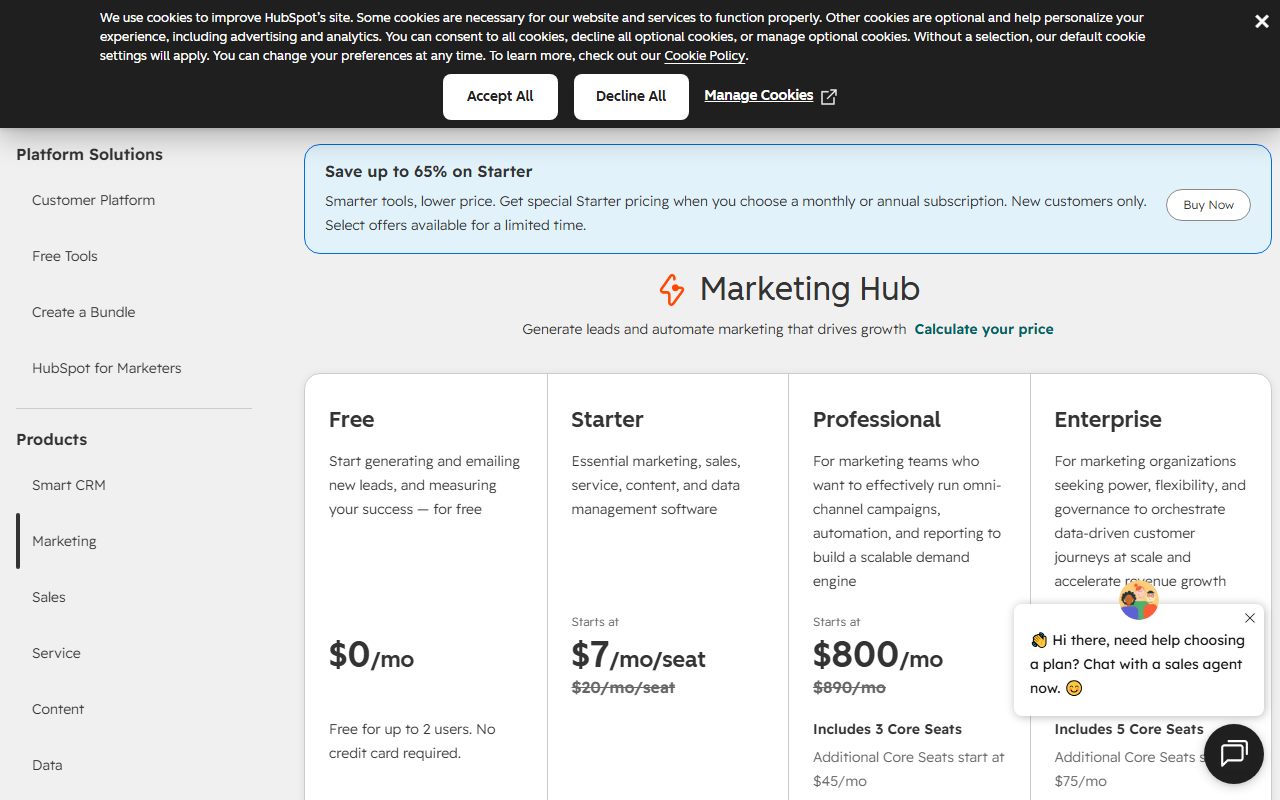Image resolution: width=1280 pixels, height=800 pixels.
Task: Open HubSpot for Marketers
Action: (x=107, y=368)
